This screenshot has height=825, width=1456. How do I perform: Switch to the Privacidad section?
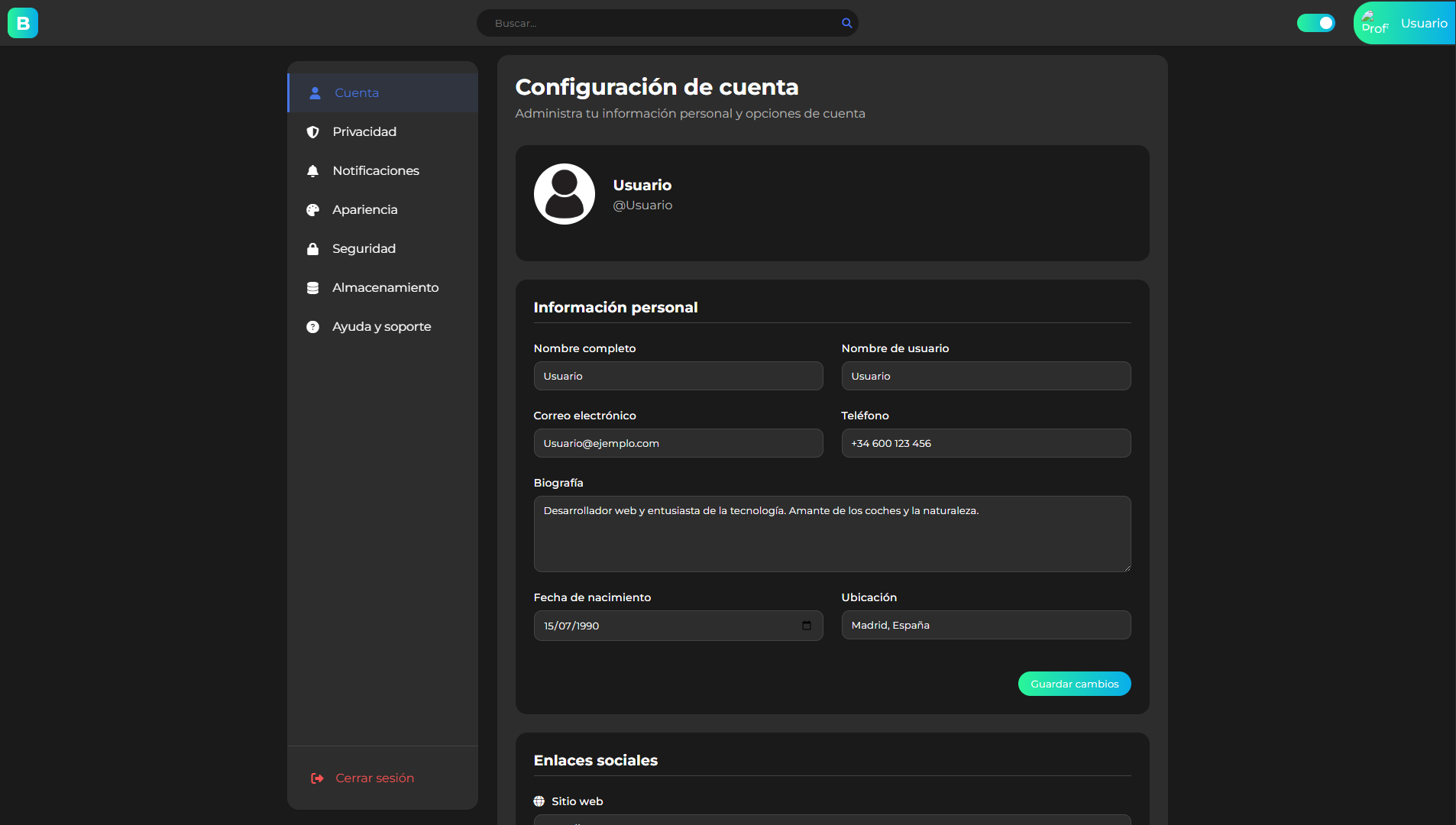pyautogui.click(x=364, y=131)
